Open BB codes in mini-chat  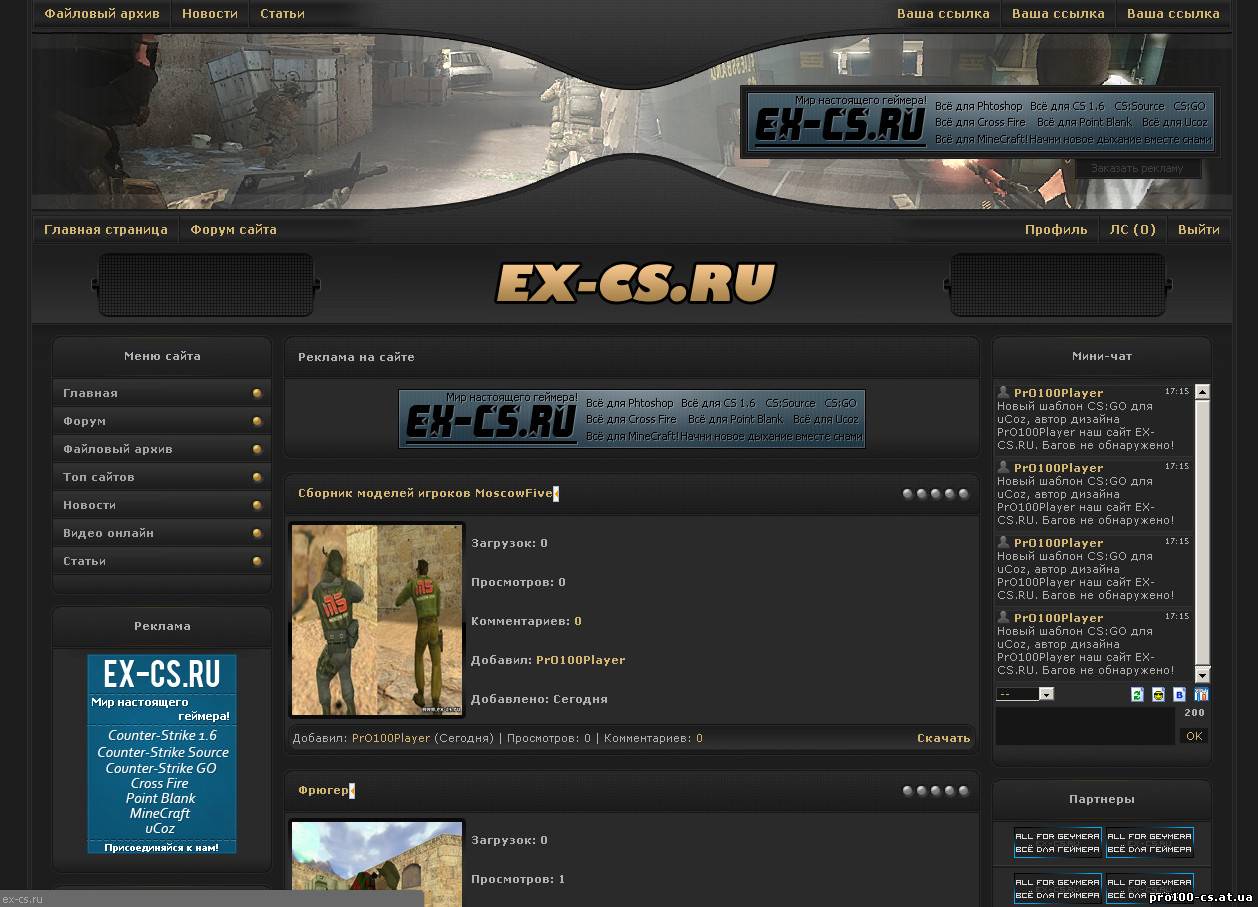(x=1179, y=694)
